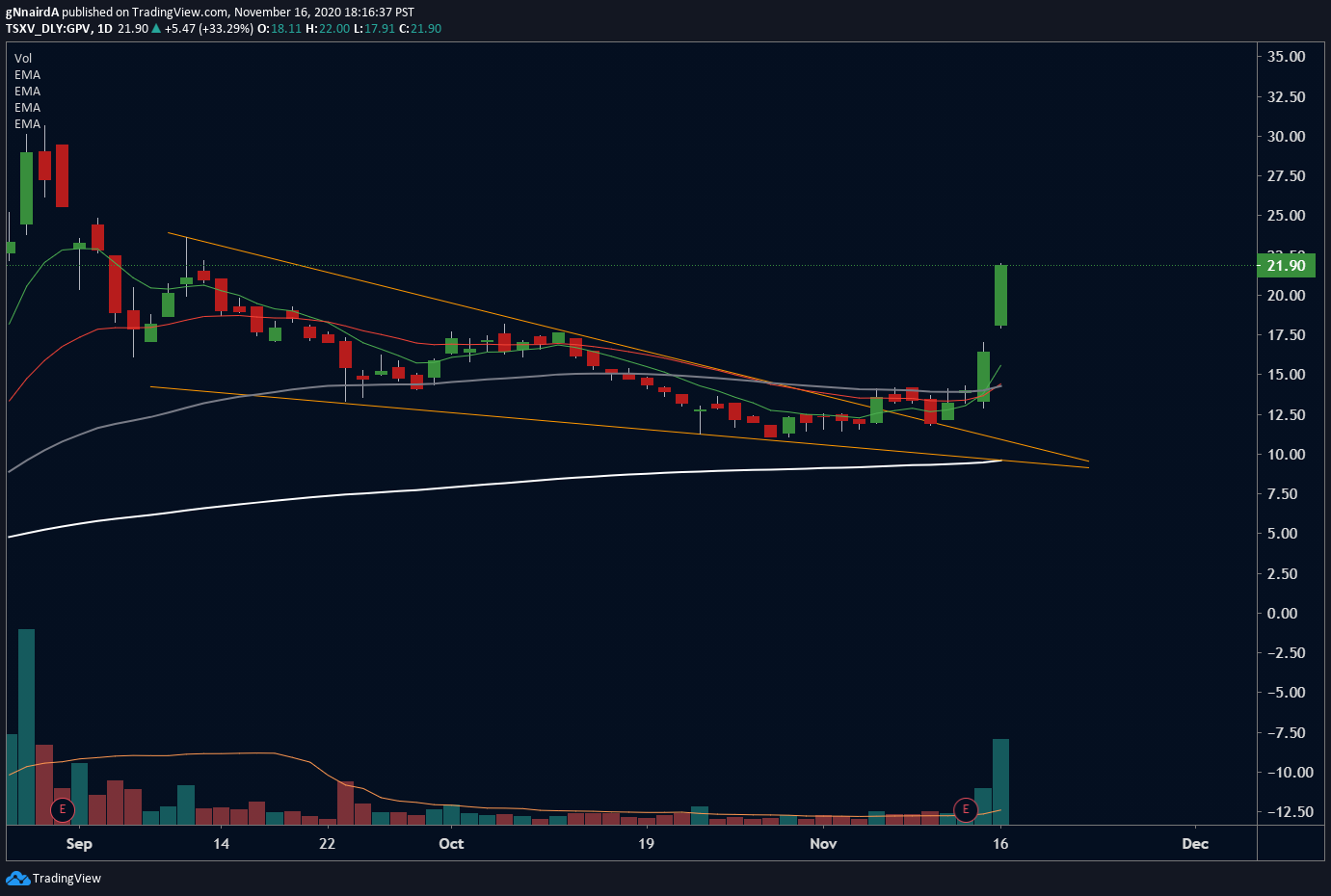Image resolution: width=1331 pixels, height=896 pixels.
Task: Click the Dec date axis label
Action: tap(1195, 844)
